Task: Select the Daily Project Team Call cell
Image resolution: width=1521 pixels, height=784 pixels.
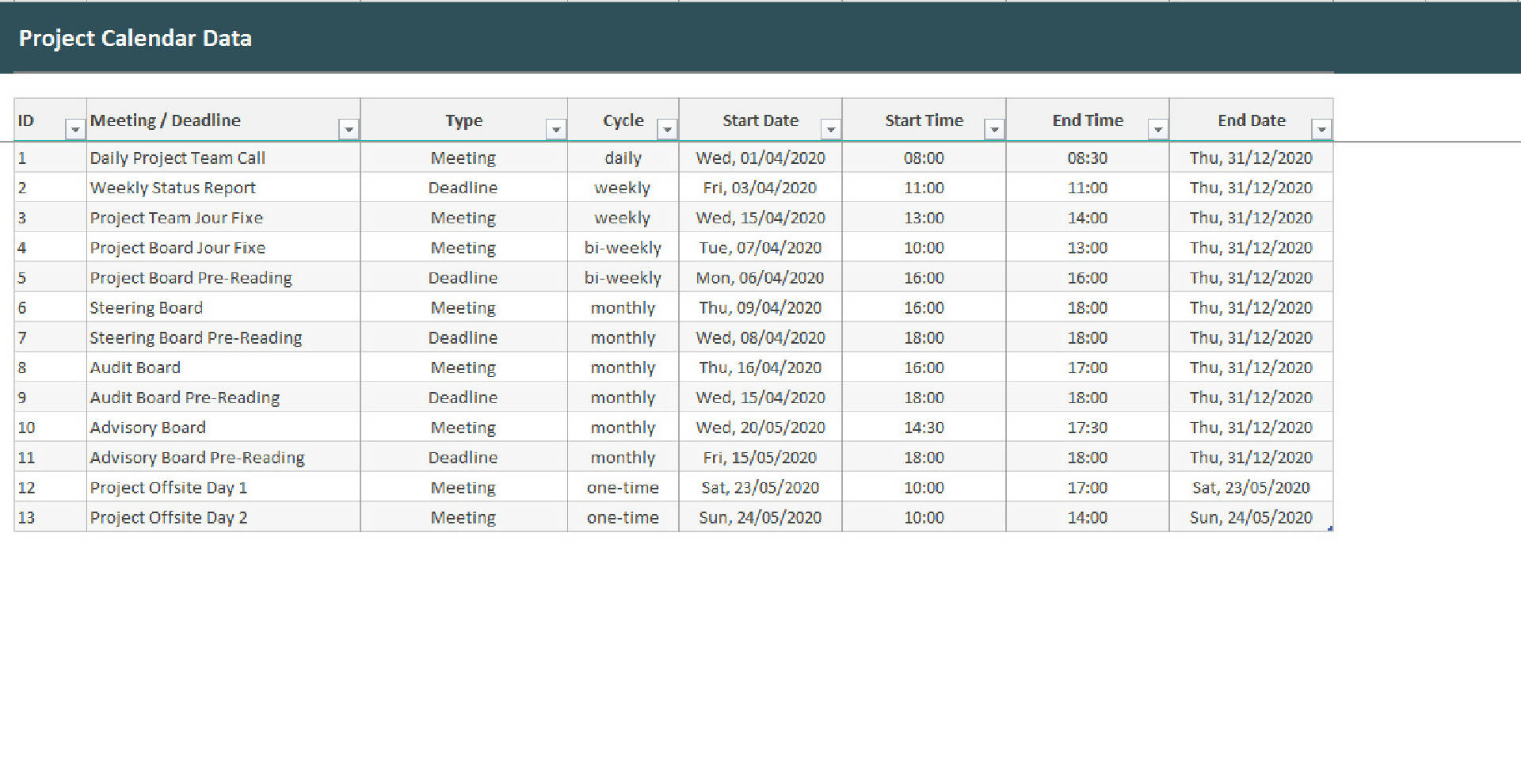Action: [177, 158]
